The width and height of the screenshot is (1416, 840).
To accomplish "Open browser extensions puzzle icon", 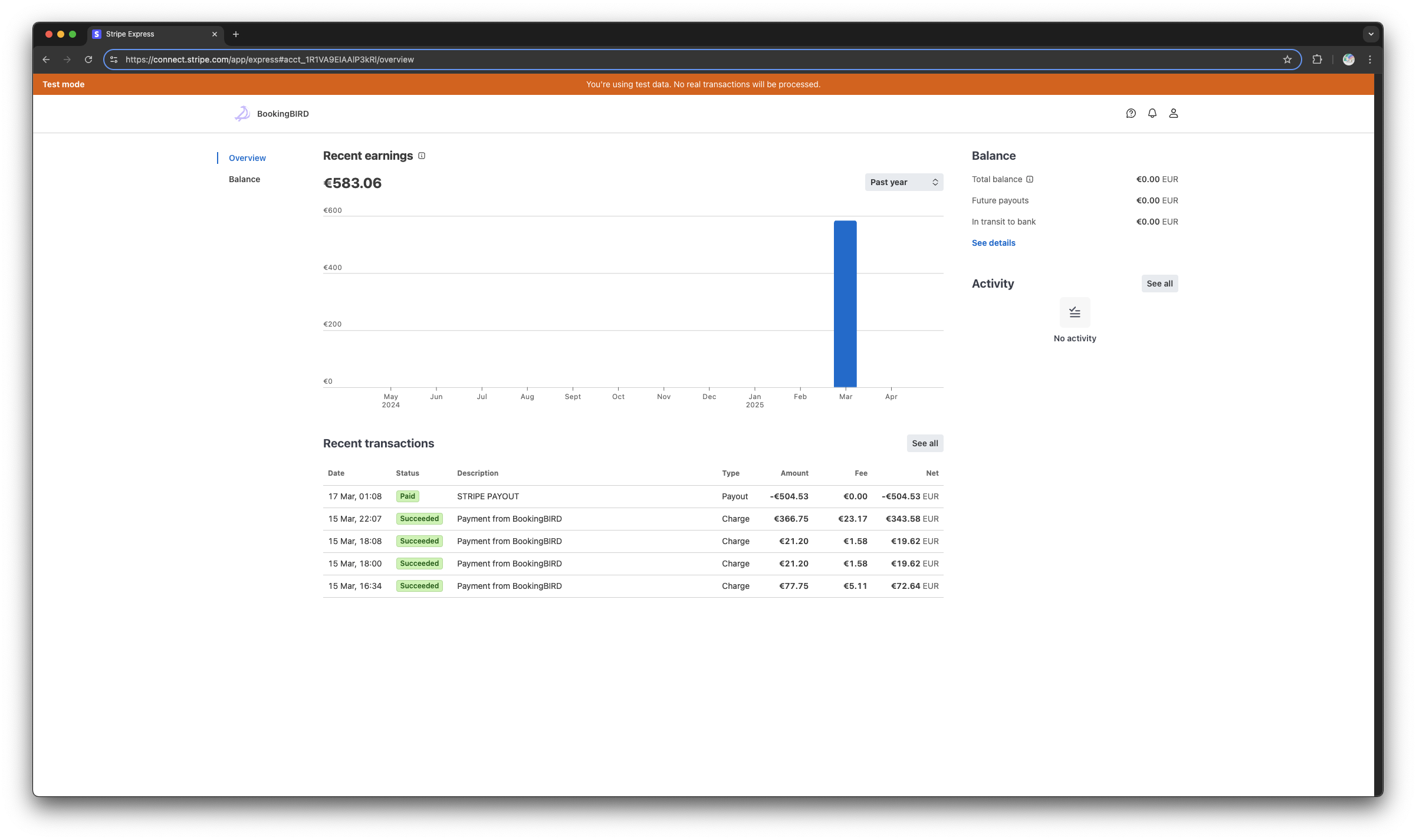I will pos(1317,60).
